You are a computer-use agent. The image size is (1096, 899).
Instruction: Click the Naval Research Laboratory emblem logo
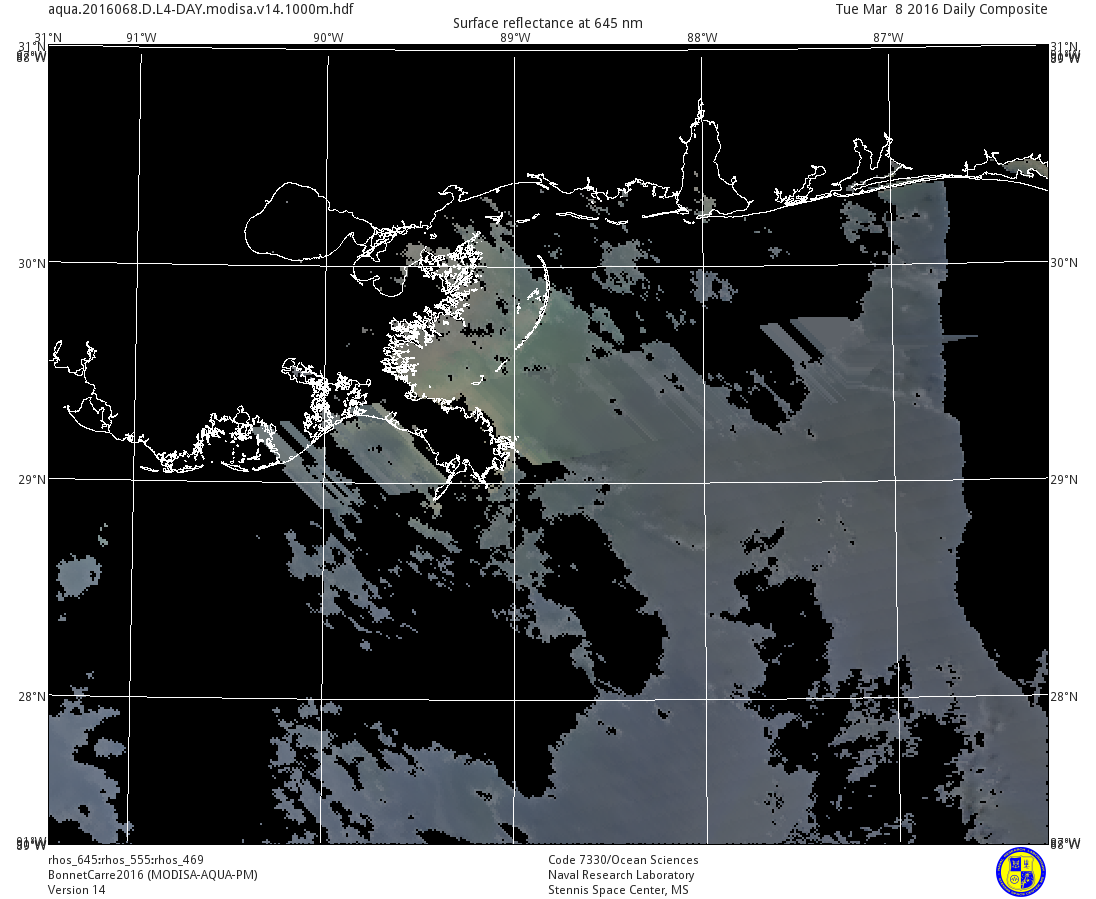pyautogui.click(x=1021, y=872)
